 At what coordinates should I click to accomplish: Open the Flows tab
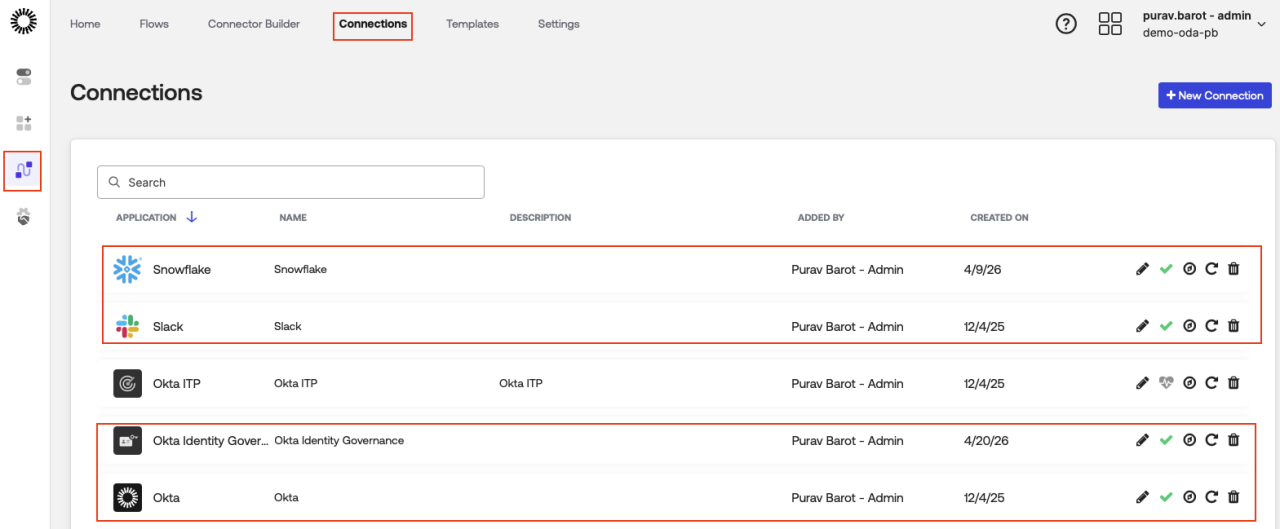click(x=154, y=24)
